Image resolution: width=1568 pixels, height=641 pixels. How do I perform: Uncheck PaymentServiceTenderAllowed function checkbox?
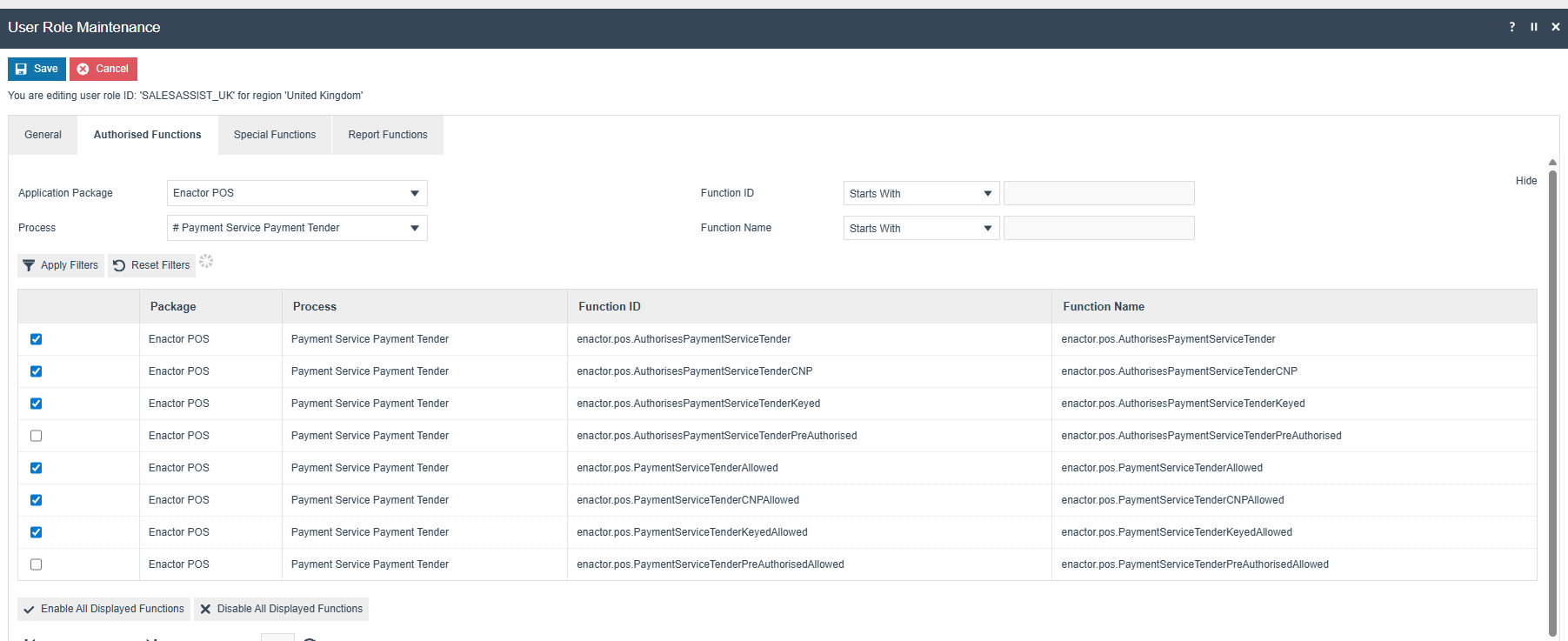pos(37,468)
